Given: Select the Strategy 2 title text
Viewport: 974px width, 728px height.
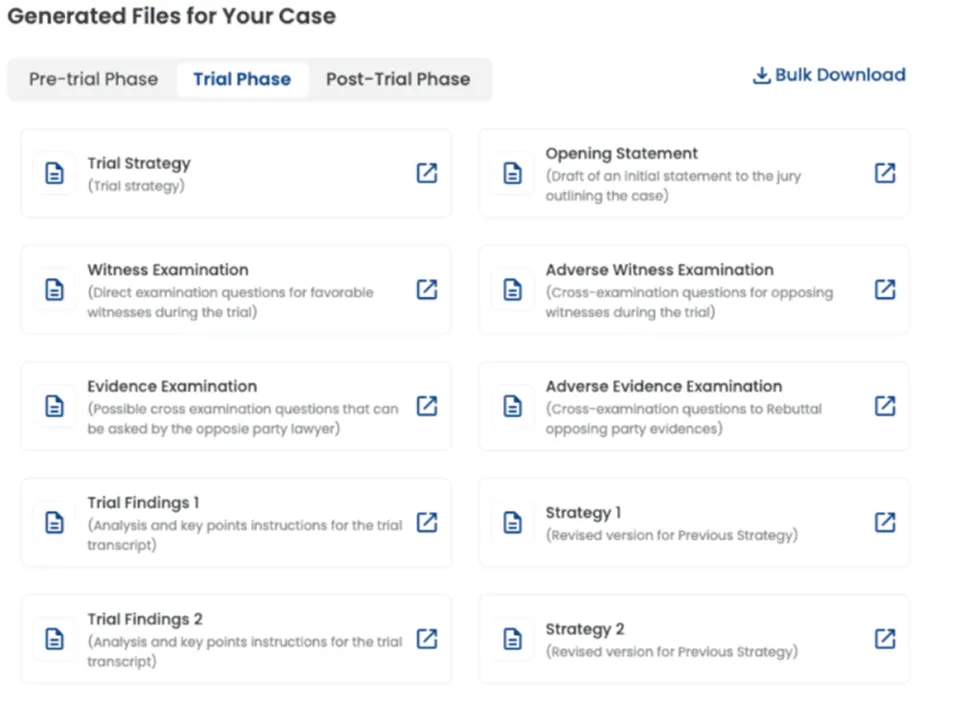Looking at the screenshot, I should click(585, 629).
